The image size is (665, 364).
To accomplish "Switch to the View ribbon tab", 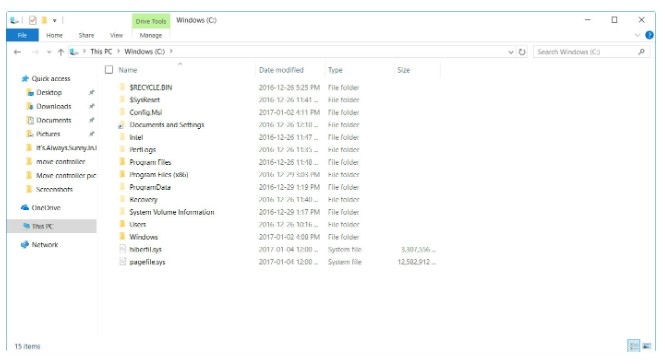I will pyautogui.click(x=116, y=35).
